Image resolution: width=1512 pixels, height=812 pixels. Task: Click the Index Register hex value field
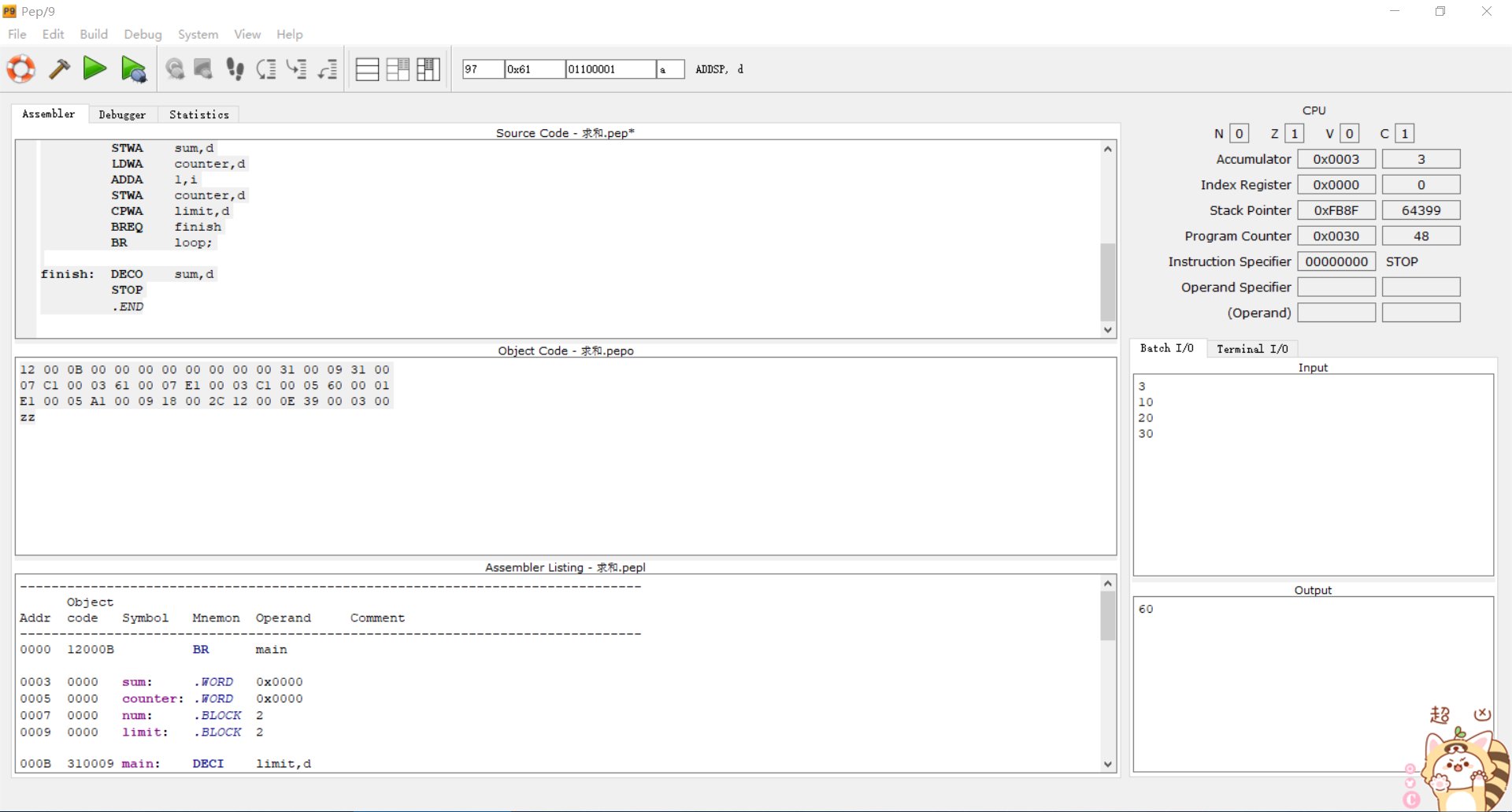pos(1336,185)
